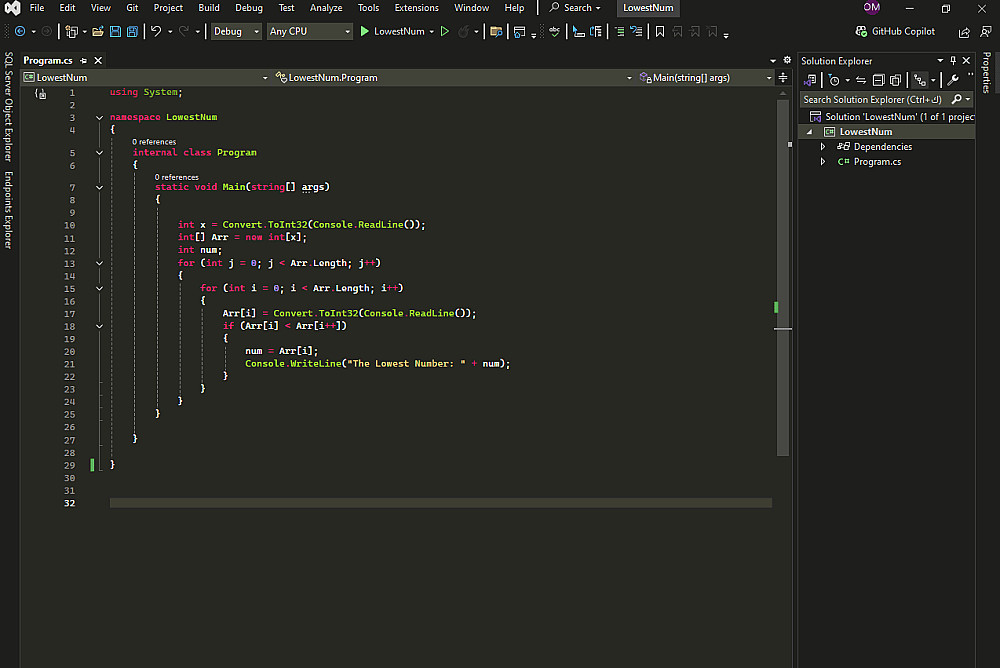Open GitHub Copilot button
This screenshot has height=668, width=1000.
pos(895,31)
